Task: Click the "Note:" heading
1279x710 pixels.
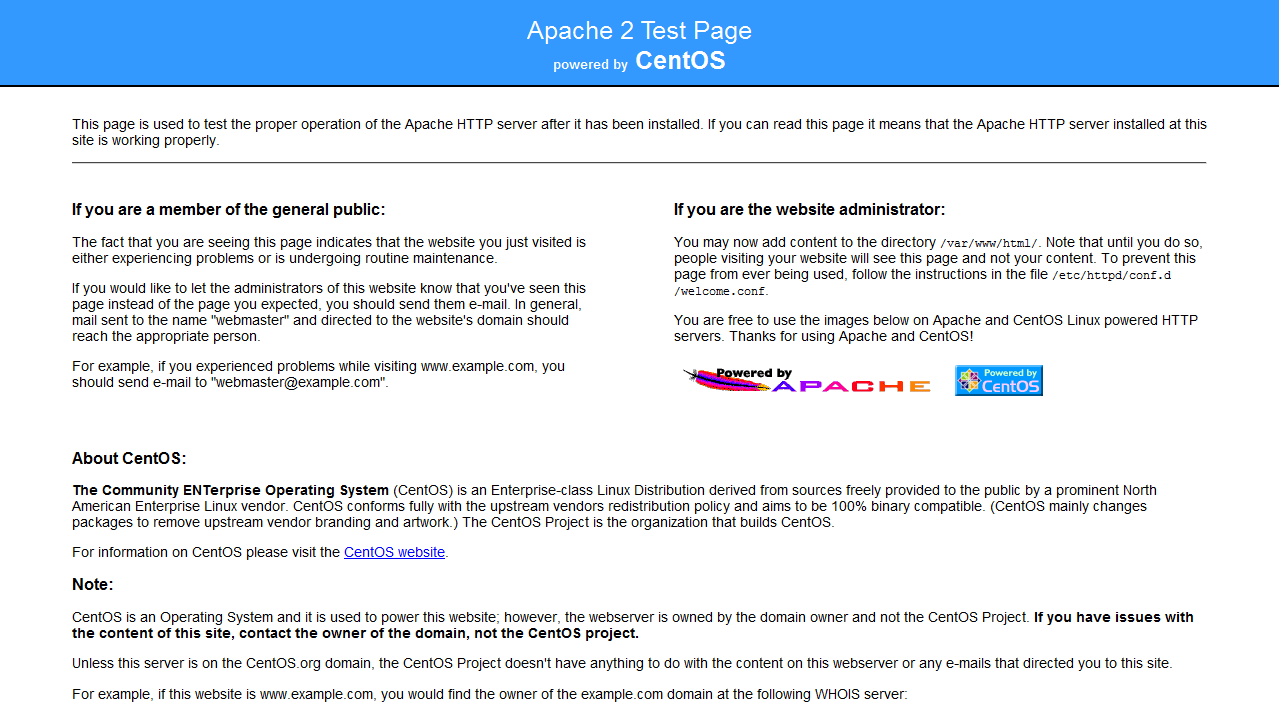Action: [93, 584]
